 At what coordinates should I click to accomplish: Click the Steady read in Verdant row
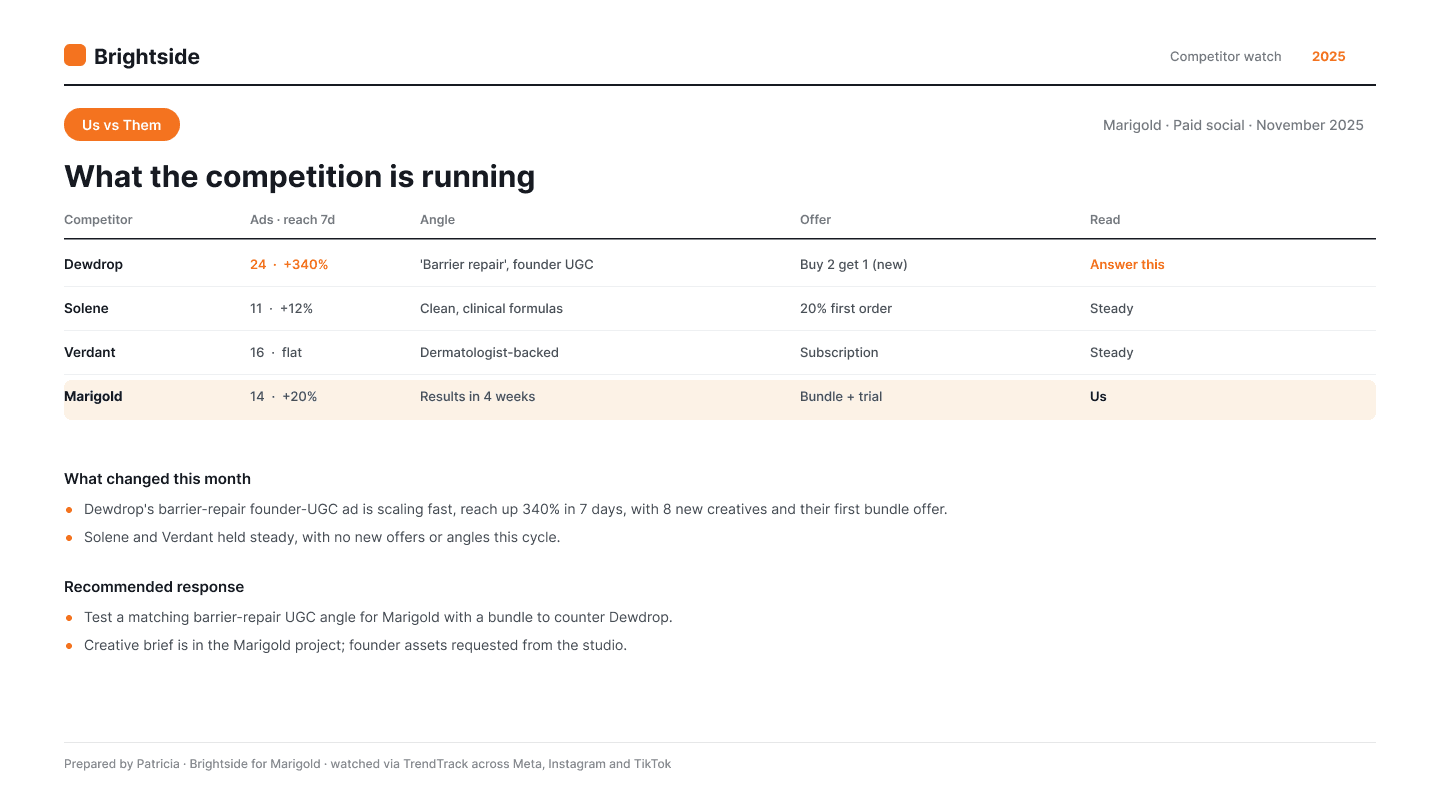click(1112, 353)
